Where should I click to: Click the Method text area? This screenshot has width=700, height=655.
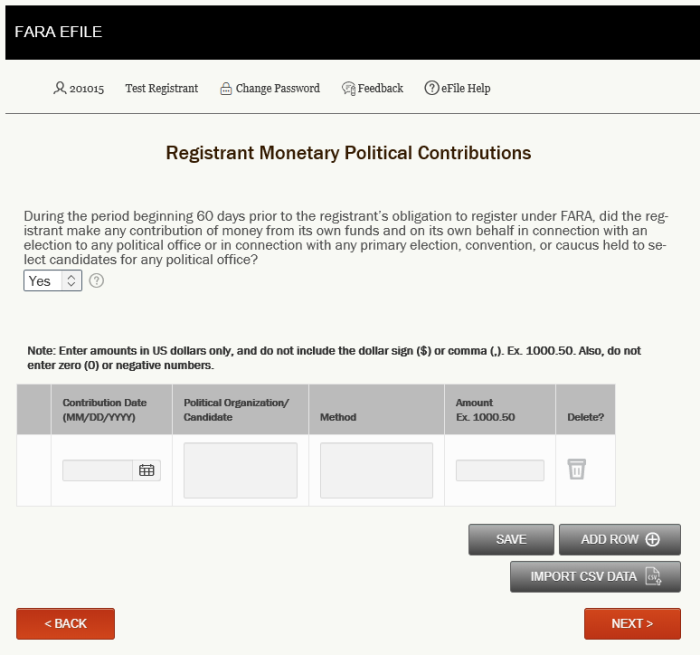[376, 470]
